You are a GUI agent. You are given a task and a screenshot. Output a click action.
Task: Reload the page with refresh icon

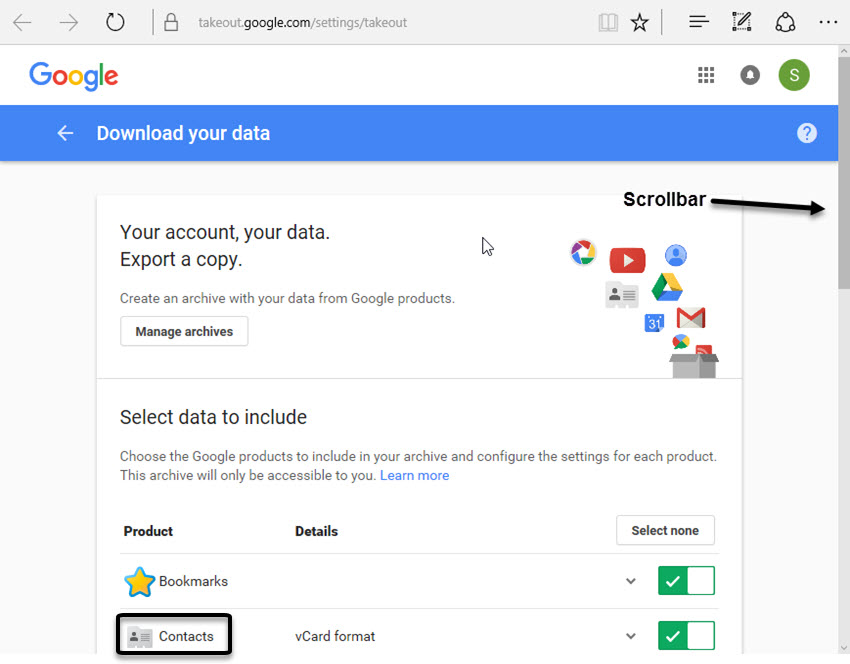tap(115, 22)
